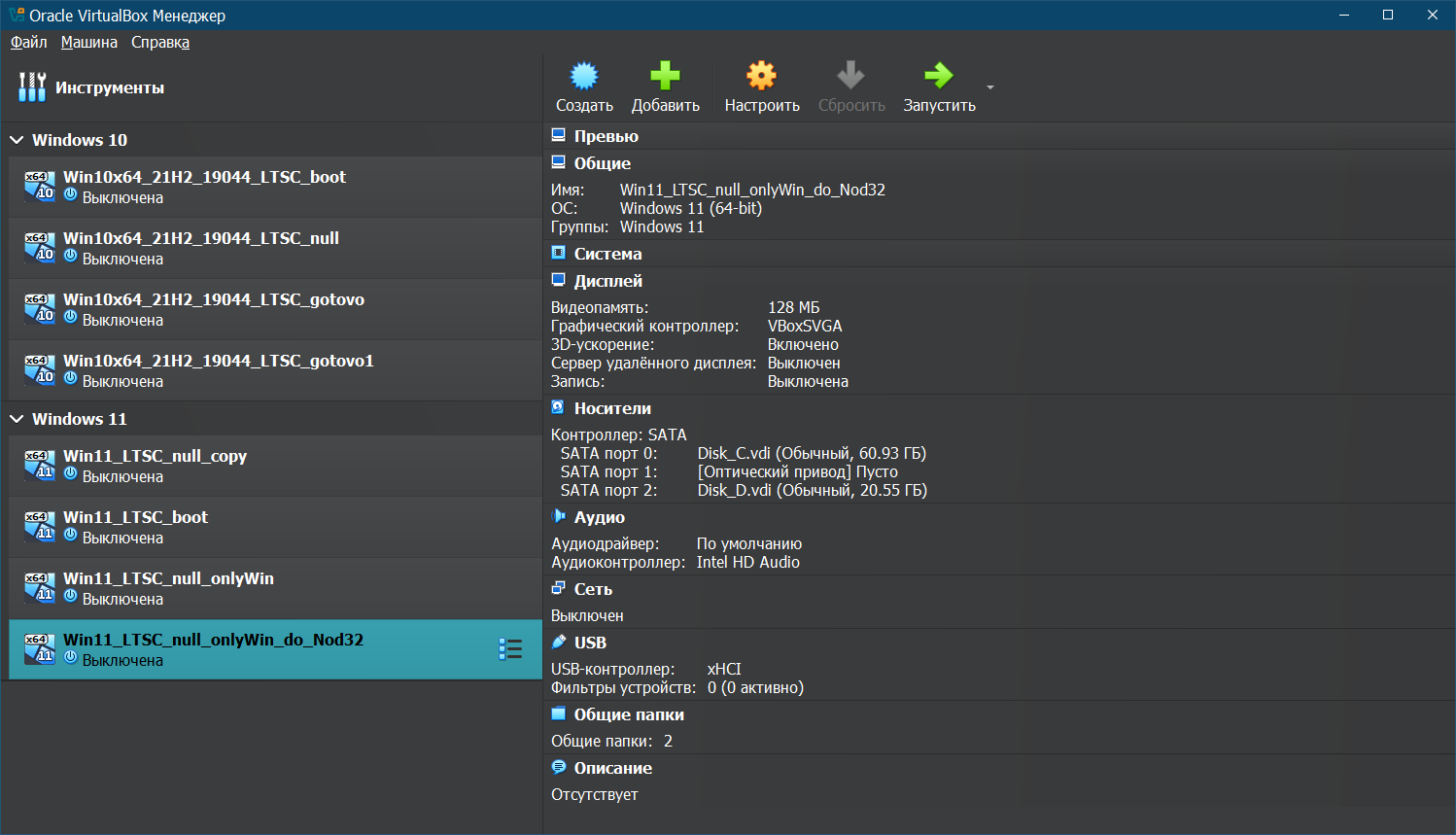
Task: Click OS icon of Win10x64_21H2_19044_LTSC_boot
Action: tap(40, 187)
